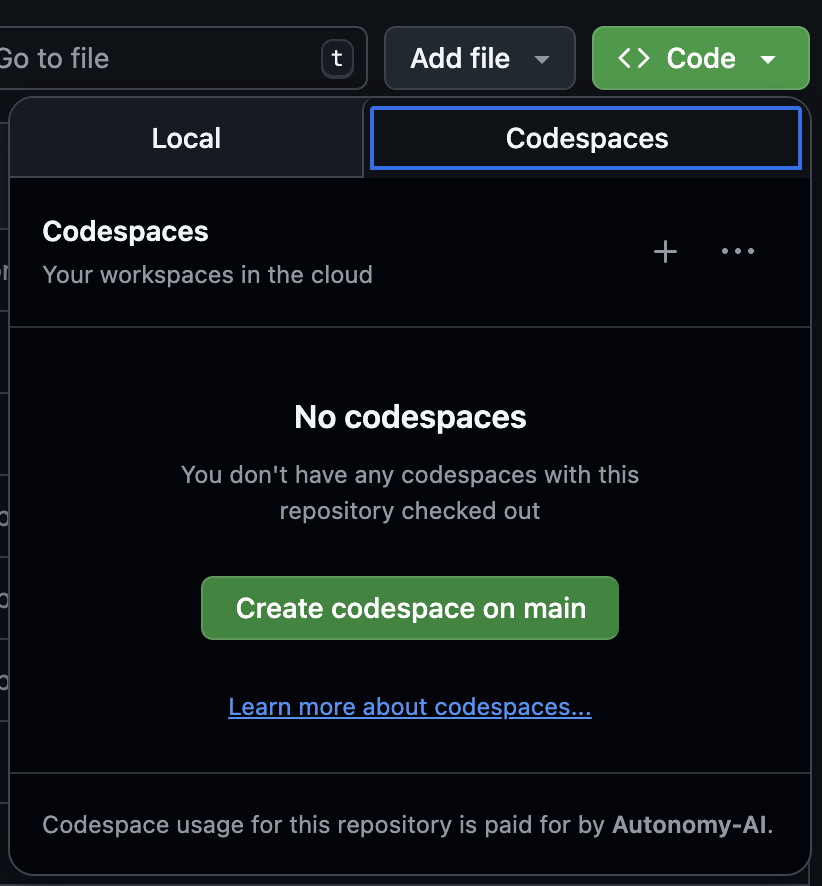Click the Autonomy-AI organization name
Image resolution: width=822 pixels, height=886 pixels.
pos(690,825)
